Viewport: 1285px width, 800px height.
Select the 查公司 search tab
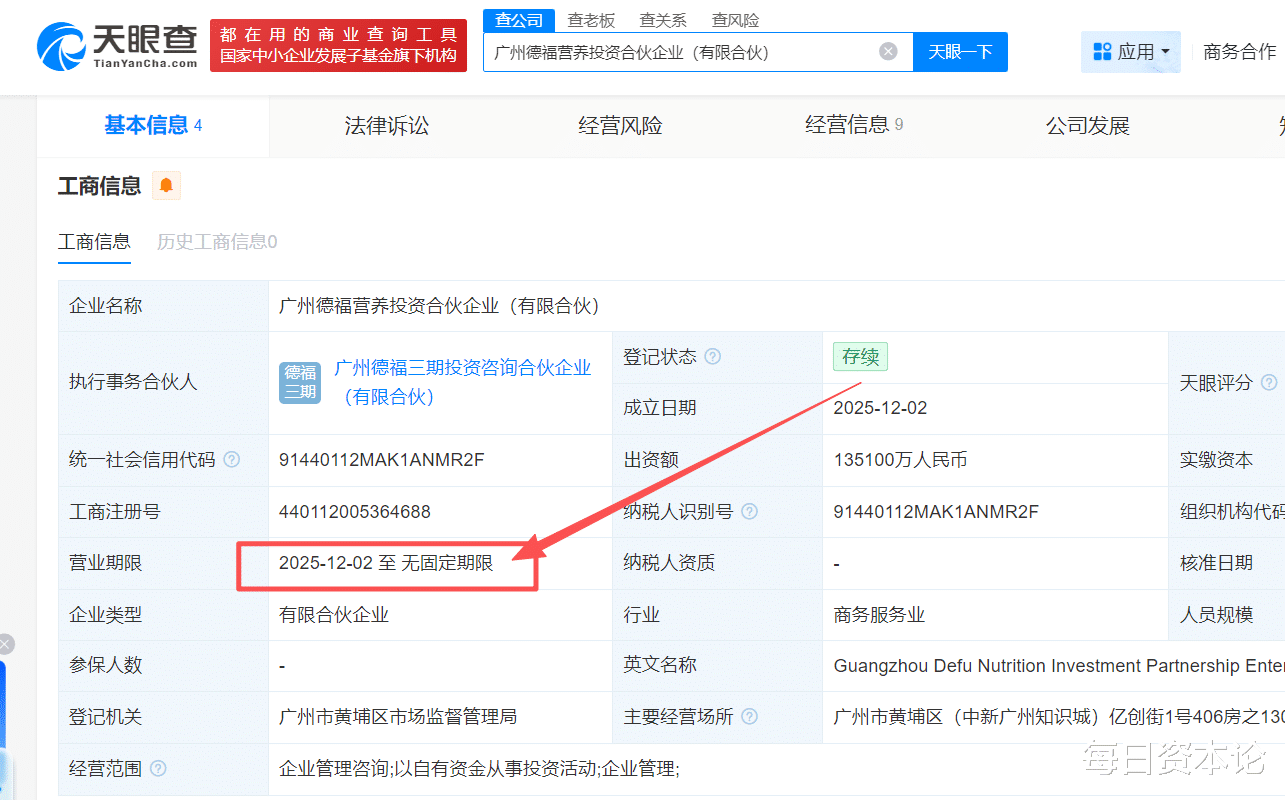[519, 20]
